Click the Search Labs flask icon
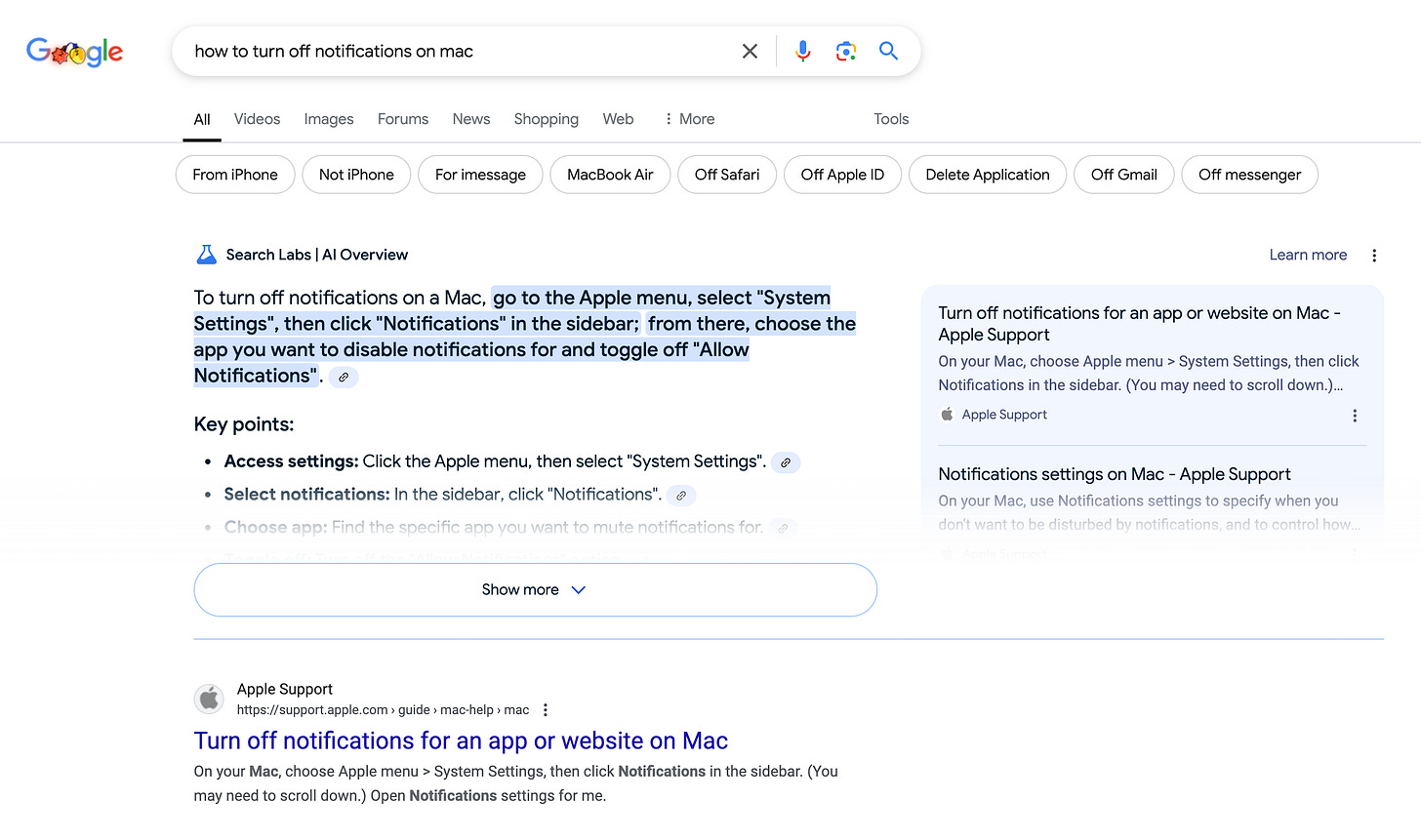The width and height of the screenshot is (1421, 840). tap(206, 255)
